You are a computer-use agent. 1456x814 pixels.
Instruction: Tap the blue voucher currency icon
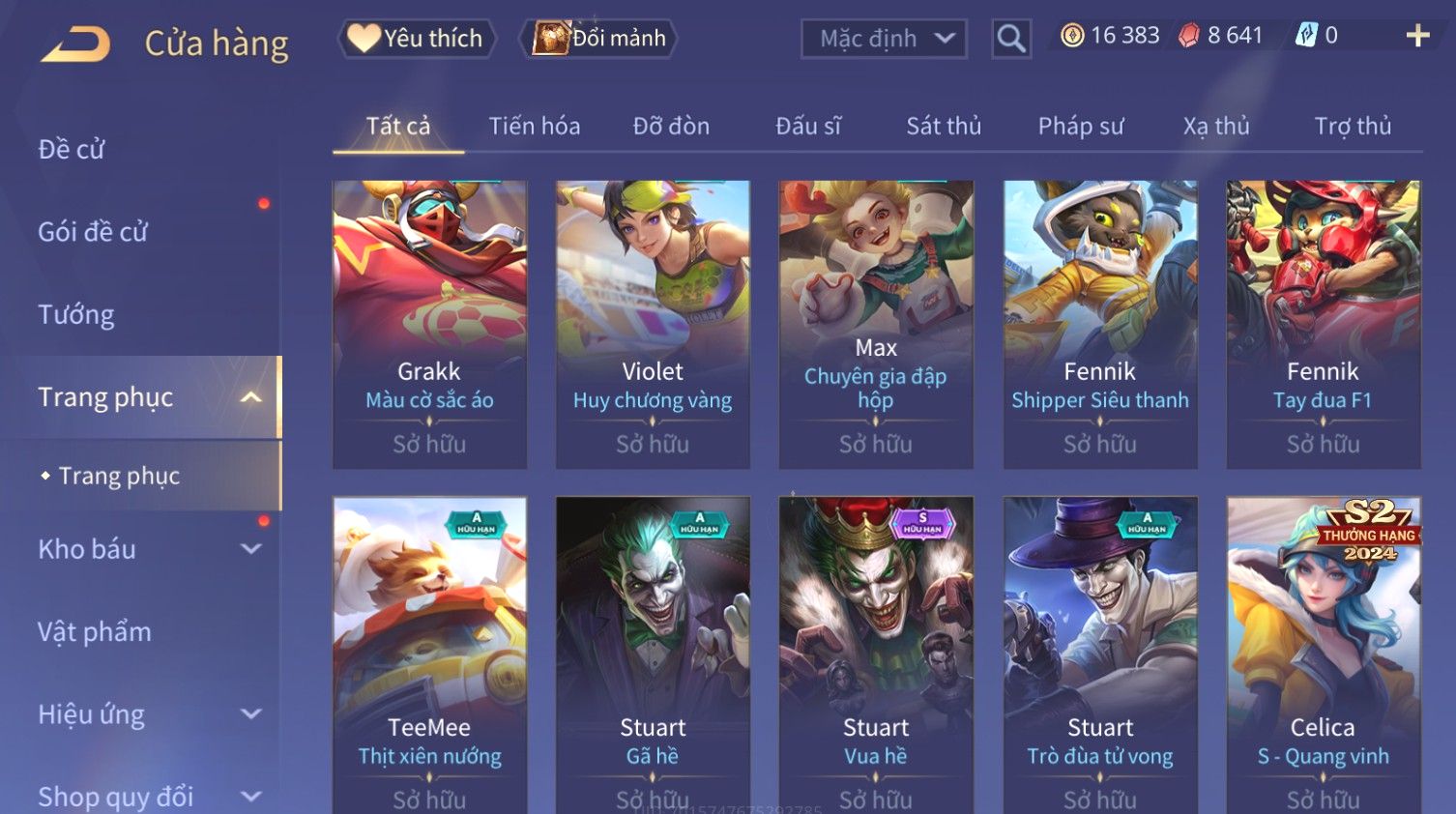coord(1306,36)
